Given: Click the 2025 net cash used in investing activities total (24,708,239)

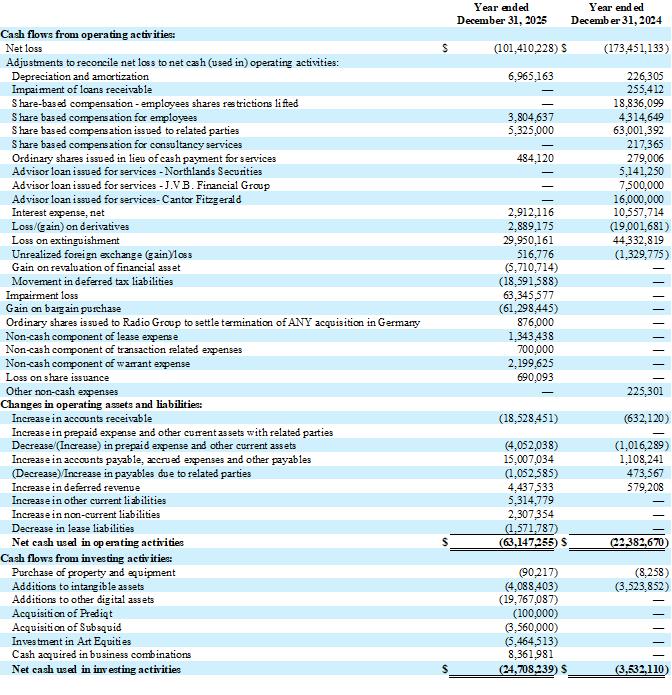Looking at the screenshot, I should (526, 668).
